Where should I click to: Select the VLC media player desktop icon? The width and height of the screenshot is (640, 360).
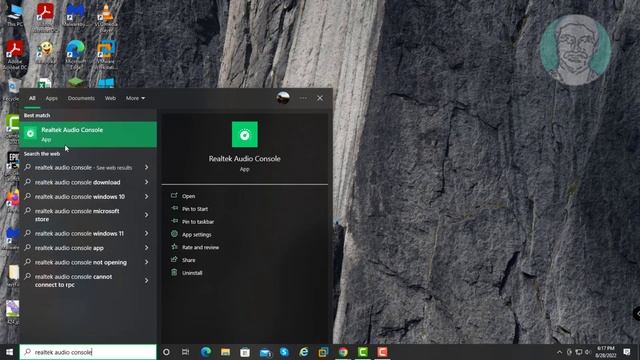click(106, 17)
